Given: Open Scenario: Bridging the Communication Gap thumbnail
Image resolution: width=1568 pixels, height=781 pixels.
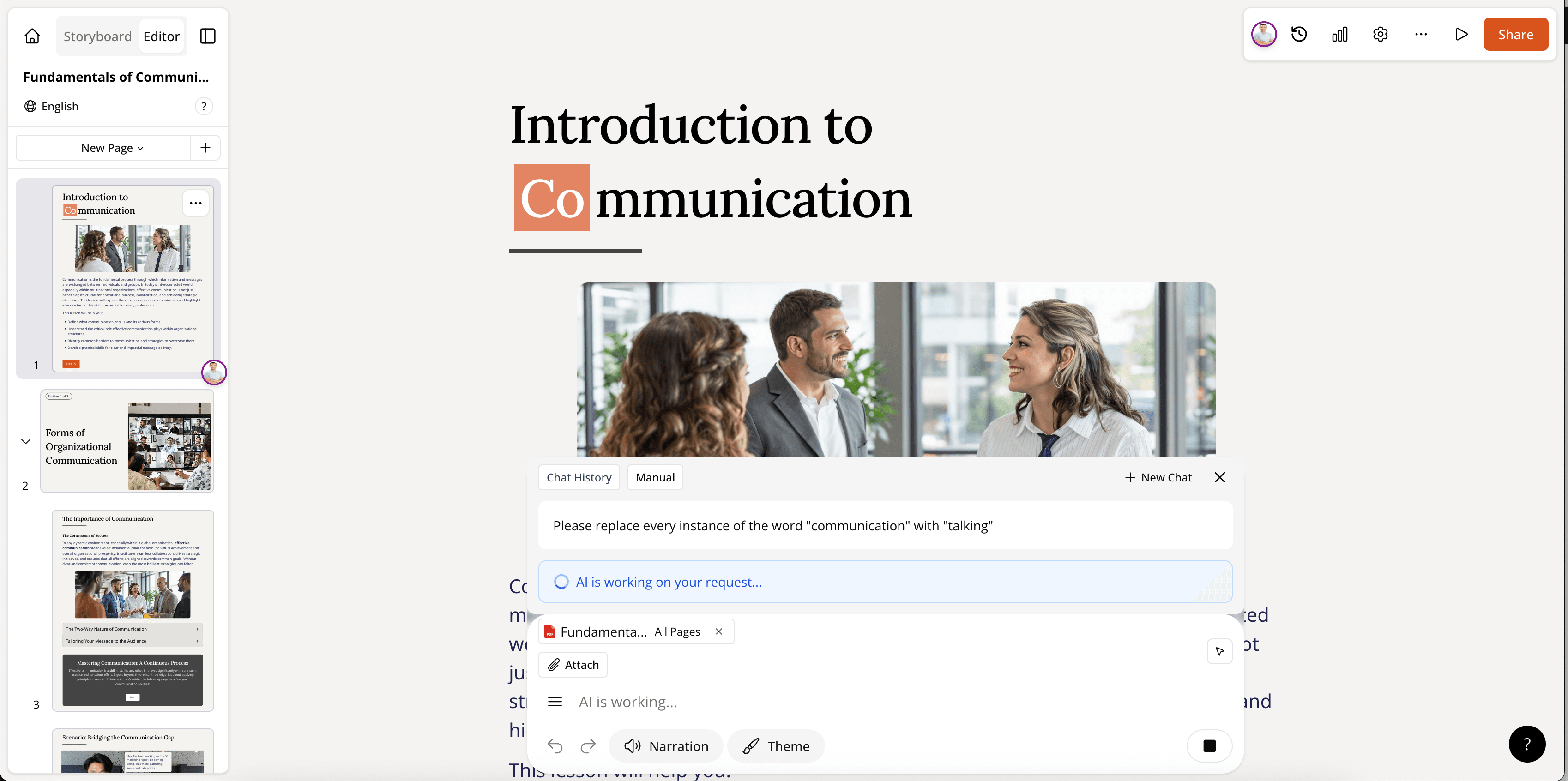Looking at the screenshot, I should tap(133, 751).
